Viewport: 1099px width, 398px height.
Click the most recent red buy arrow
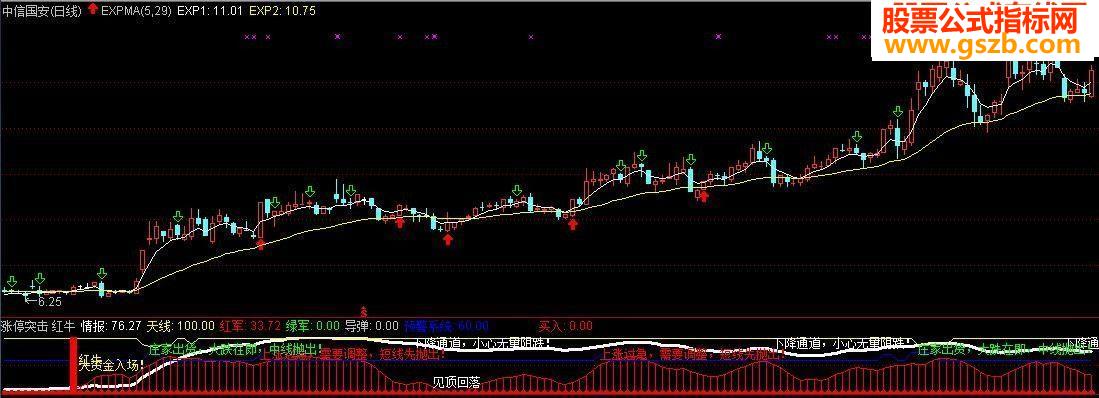[x=705, y=197]
